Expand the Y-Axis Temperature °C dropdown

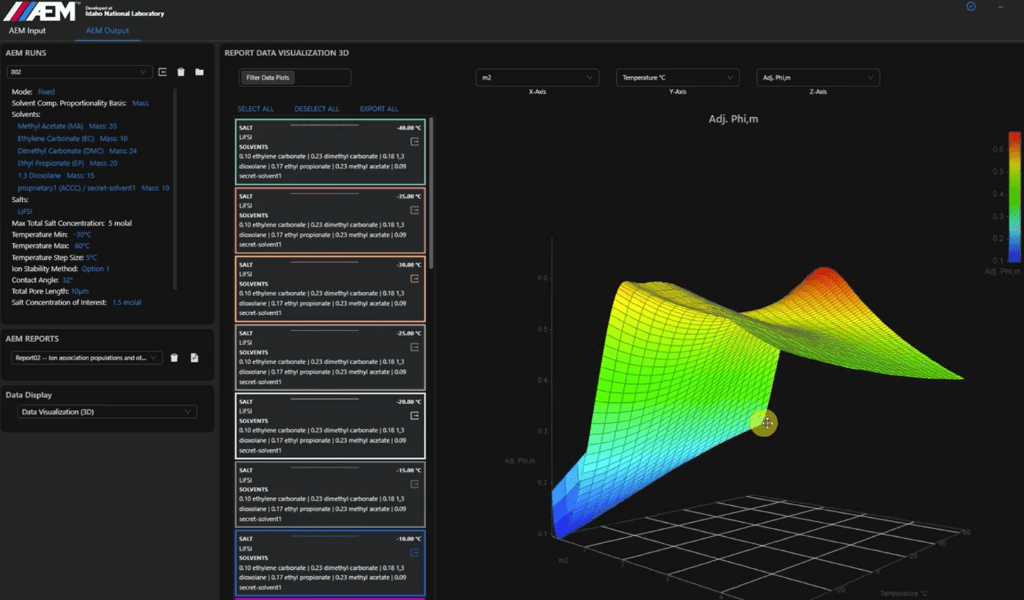(x=677, y=77)
